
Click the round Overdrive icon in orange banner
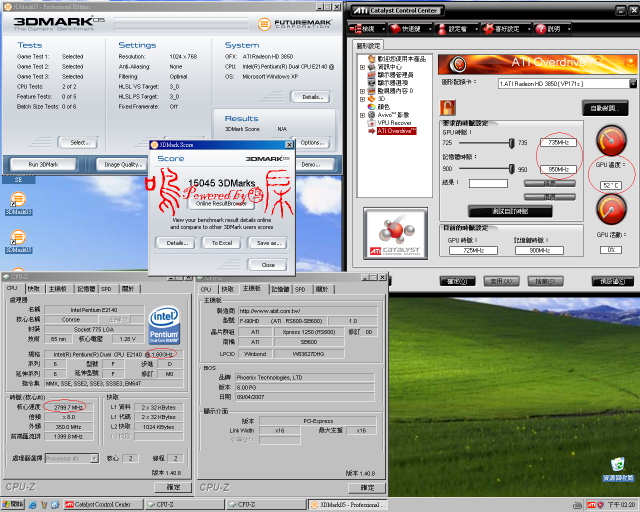point(458,64)
